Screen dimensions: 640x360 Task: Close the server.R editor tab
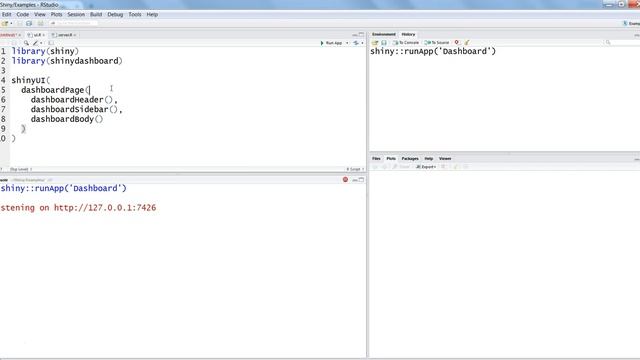(x=75, y=35)
